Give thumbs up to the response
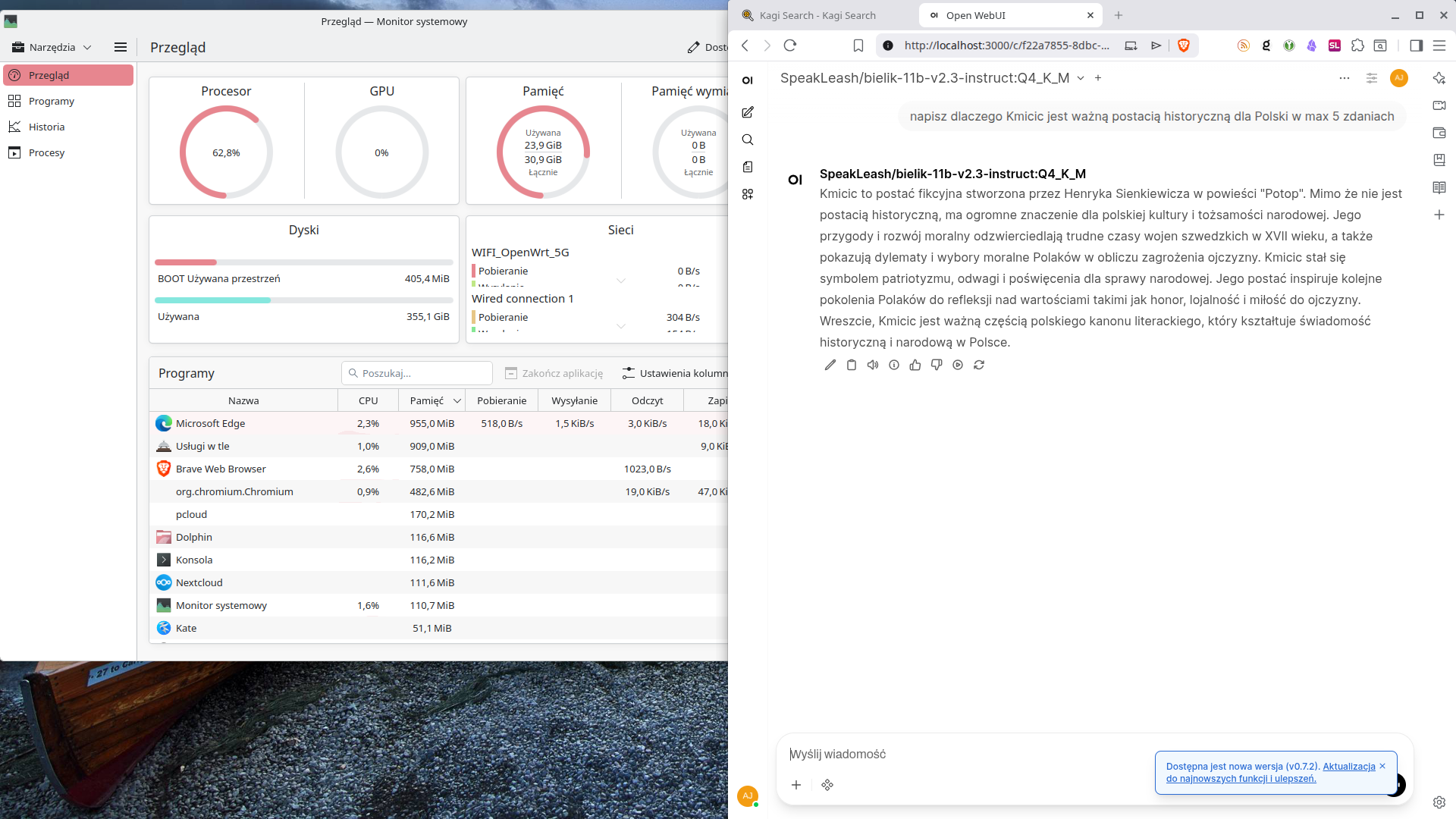This screenshot has width=1456, height=819. click(x=915, y=365)
